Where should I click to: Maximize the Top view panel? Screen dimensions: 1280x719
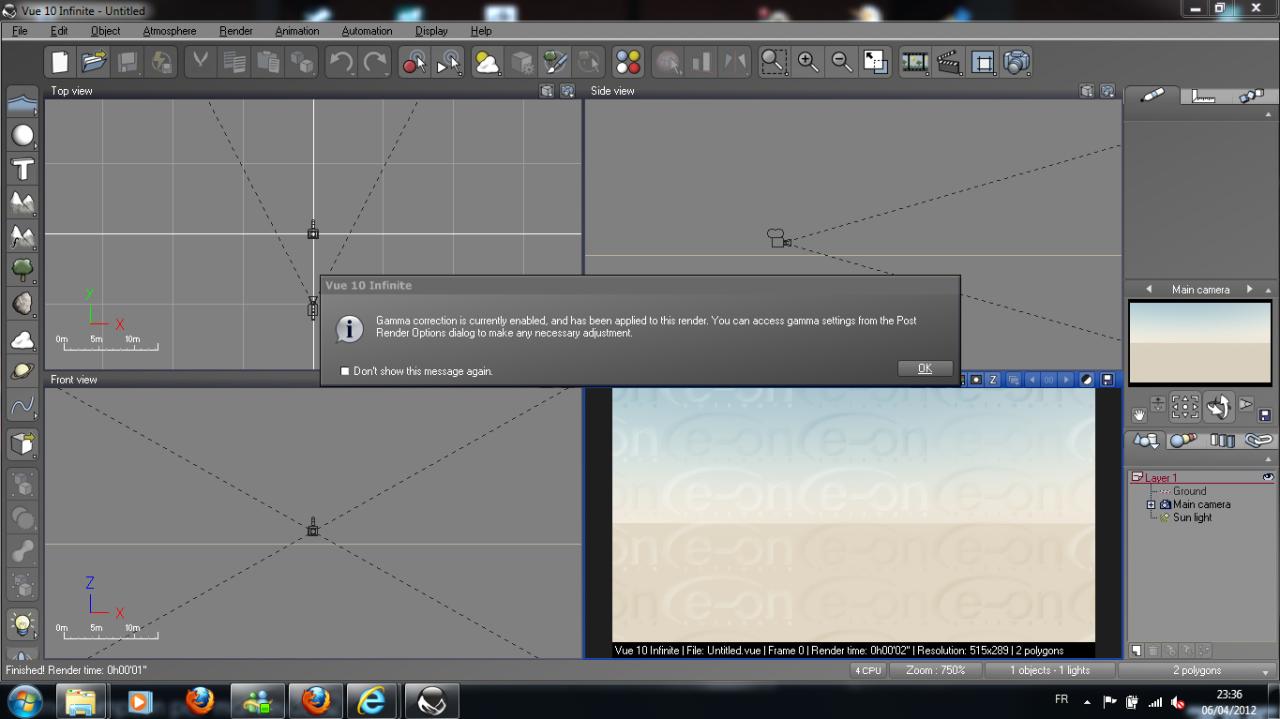[x=567, y=91]
